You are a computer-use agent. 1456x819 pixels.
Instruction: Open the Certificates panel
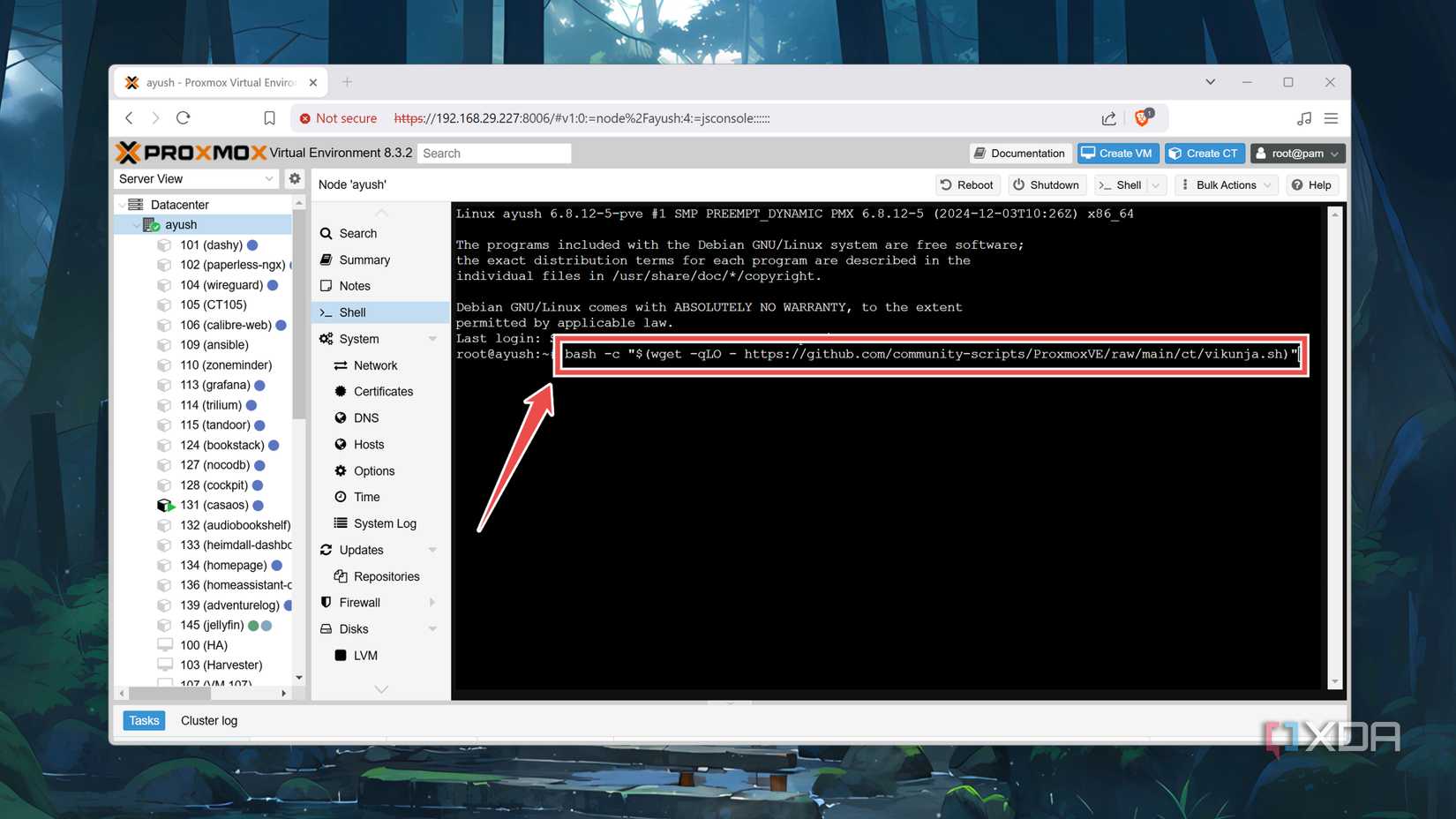pyautogui.click(x=382, y=391)
